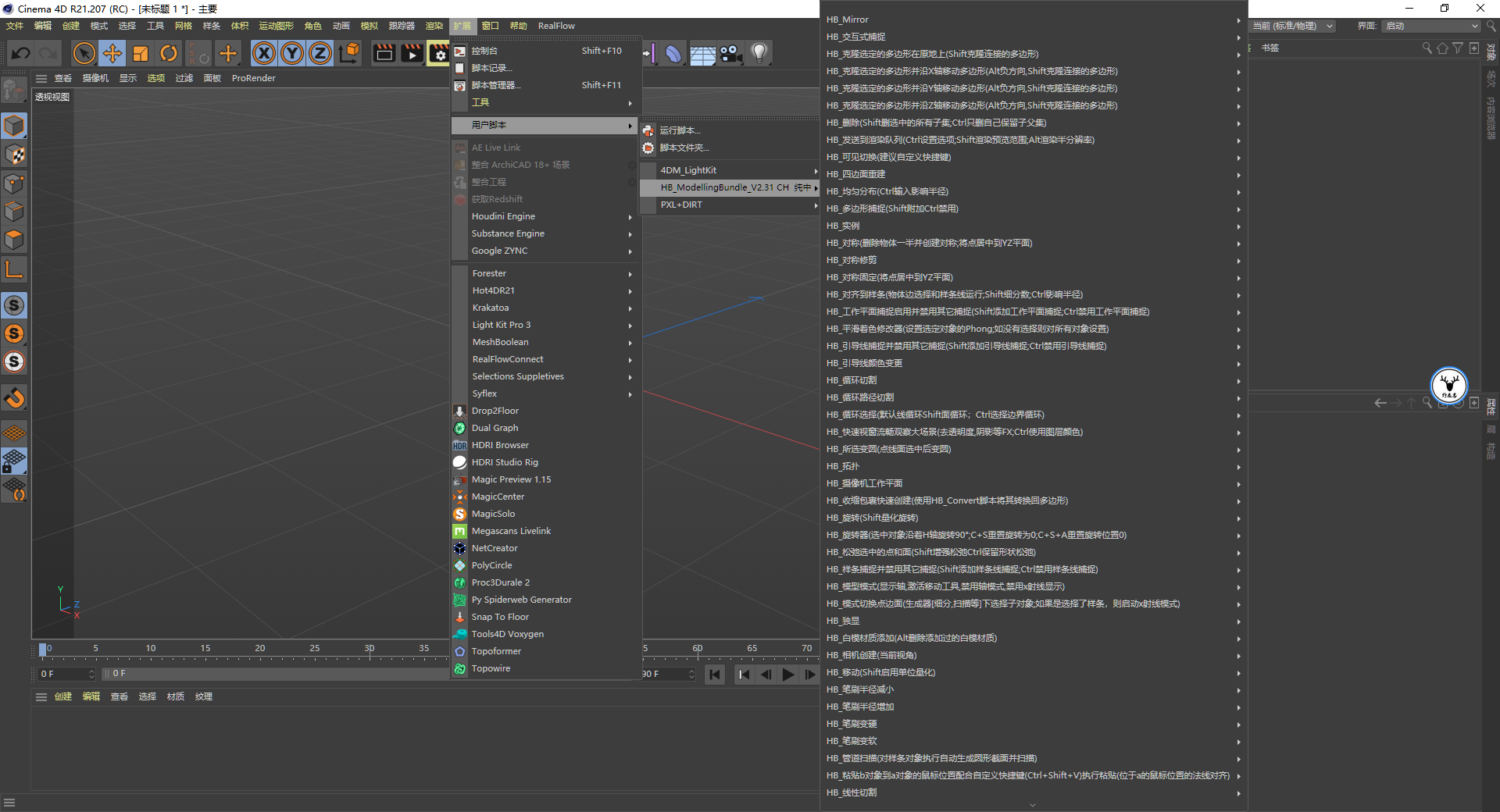Choose 运行脚本... from submenu
Viewport: 1500px width, 812px height.
(x=729, y=130)
